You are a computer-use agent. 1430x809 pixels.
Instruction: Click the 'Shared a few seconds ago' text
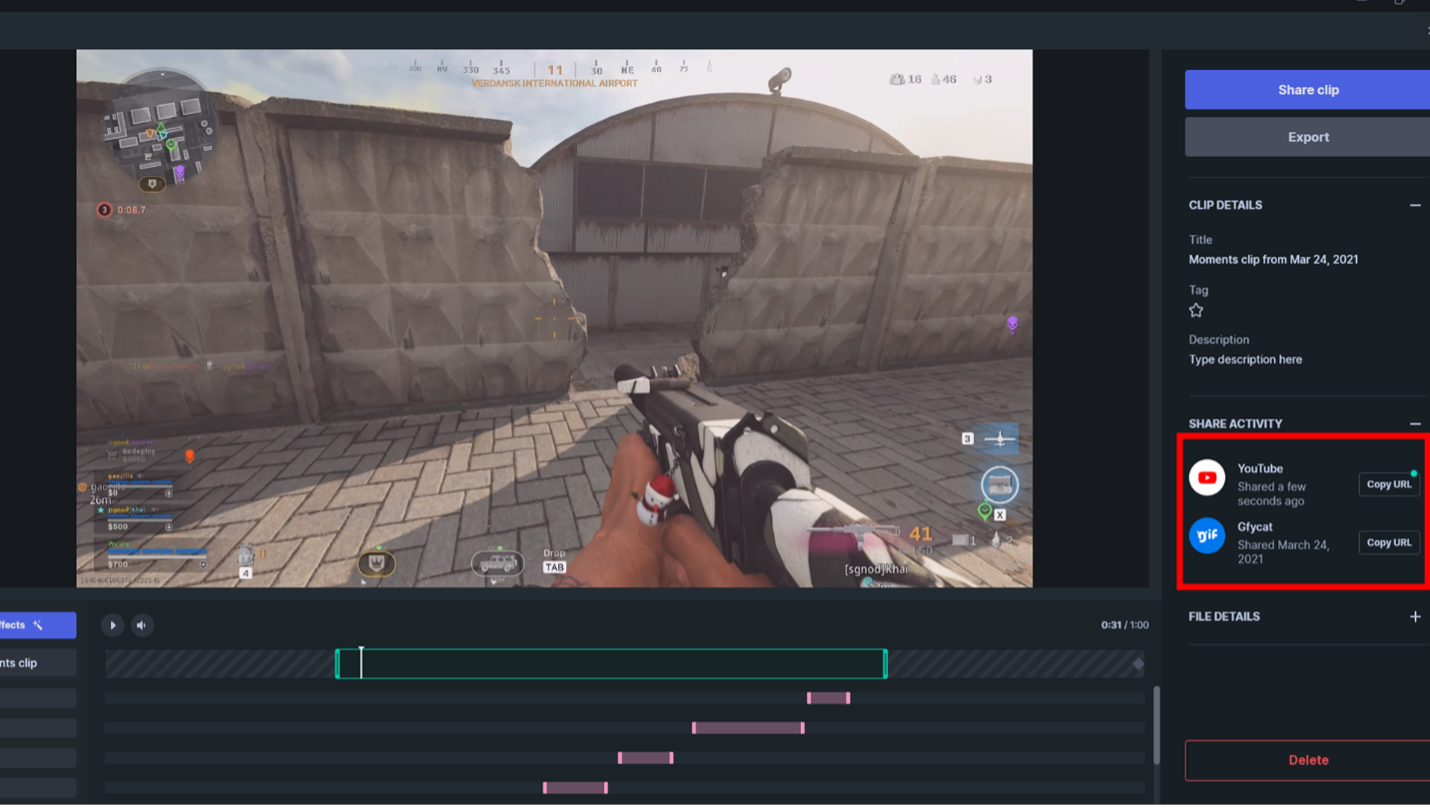click(1271, 494)
